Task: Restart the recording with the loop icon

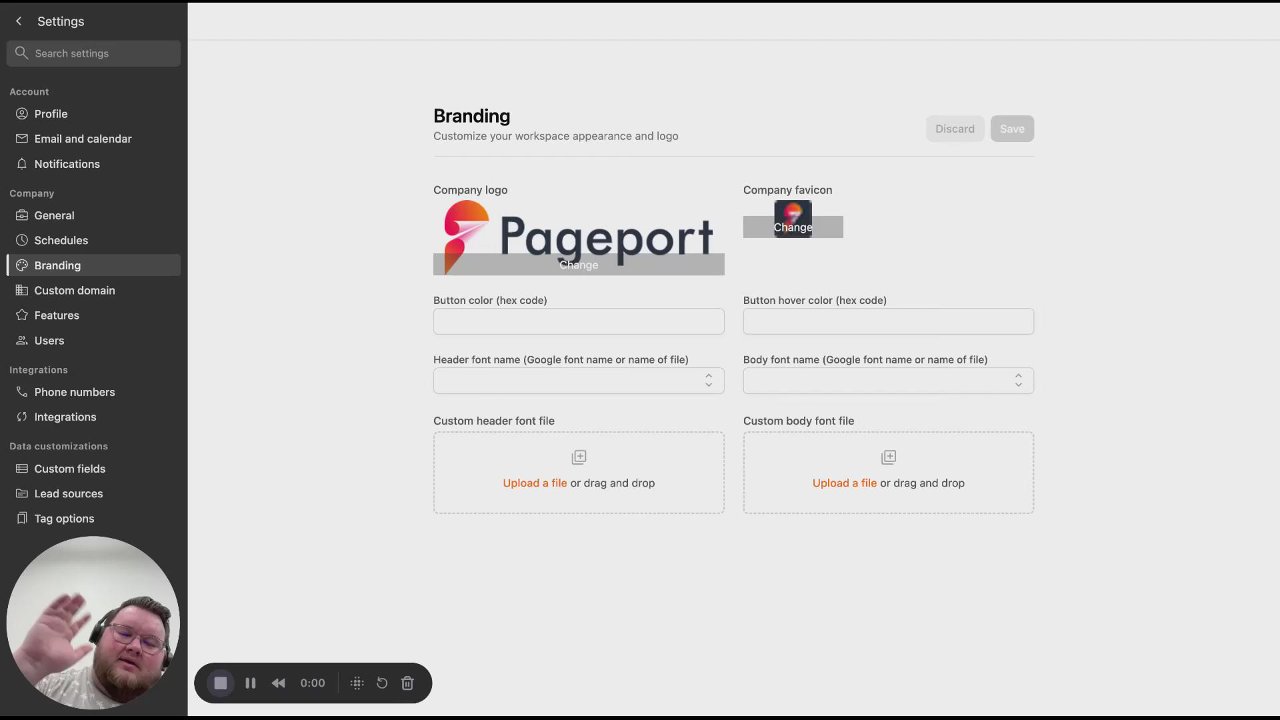Action: (382, 683)
